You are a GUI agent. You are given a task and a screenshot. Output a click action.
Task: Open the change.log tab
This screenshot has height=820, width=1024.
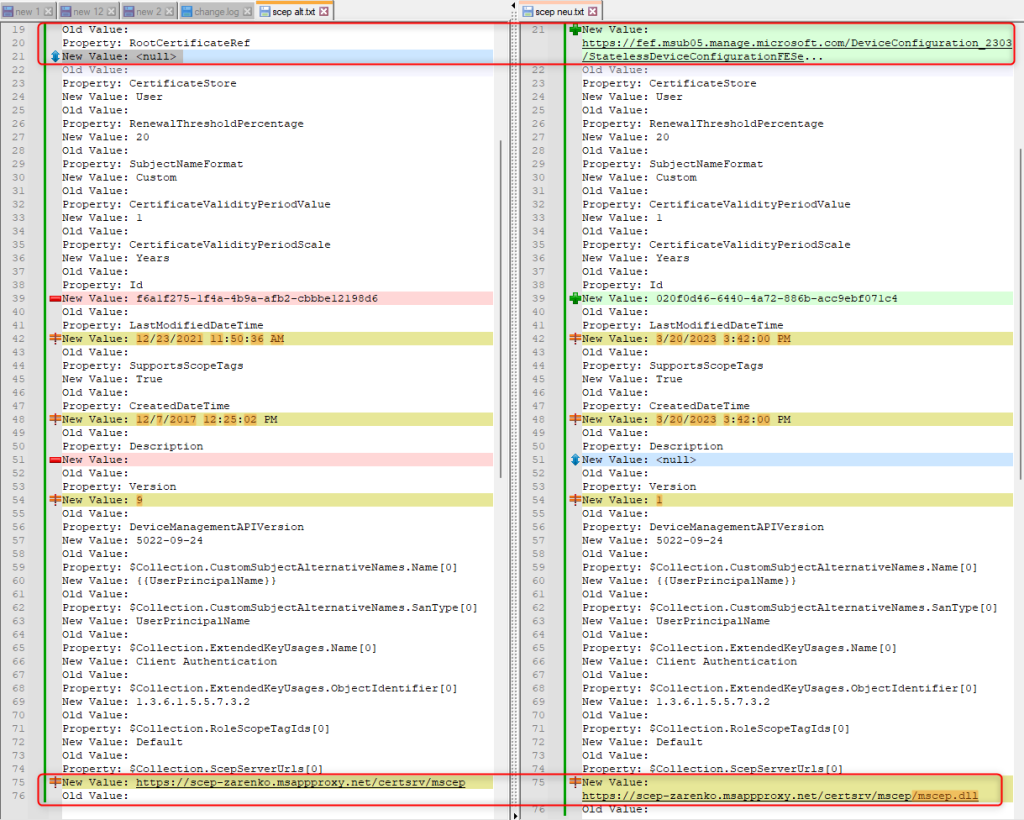[216, 11]
